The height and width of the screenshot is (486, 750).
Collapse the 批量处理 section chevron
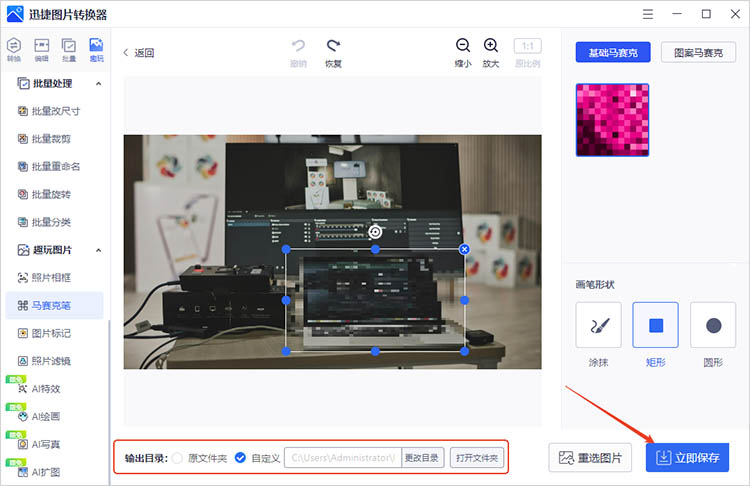(99, 84)
